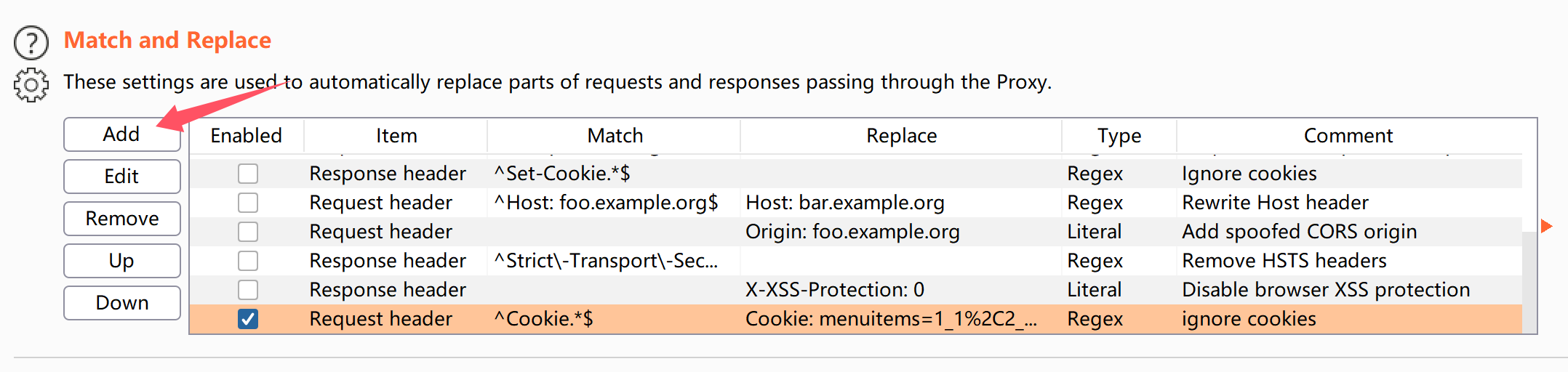
Task: Enable the Disable browser XSS protection checkbox
Action: pos(248,290)
